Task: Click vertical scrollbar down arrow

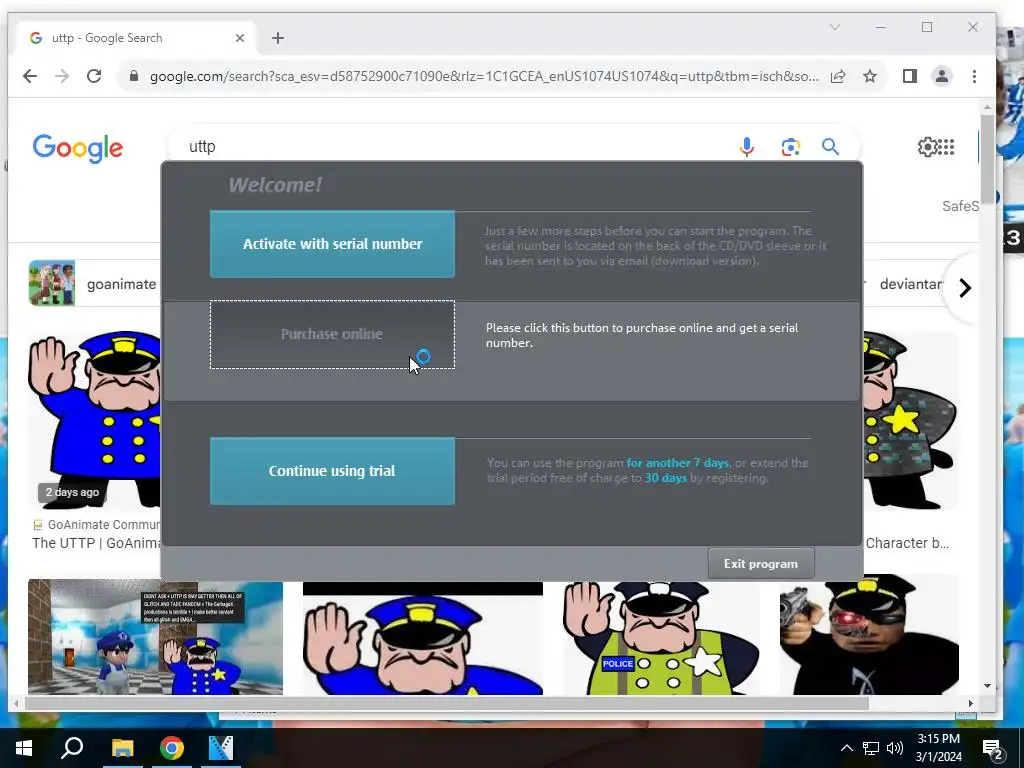Action: pyautogui.click(x=987, y=686)
